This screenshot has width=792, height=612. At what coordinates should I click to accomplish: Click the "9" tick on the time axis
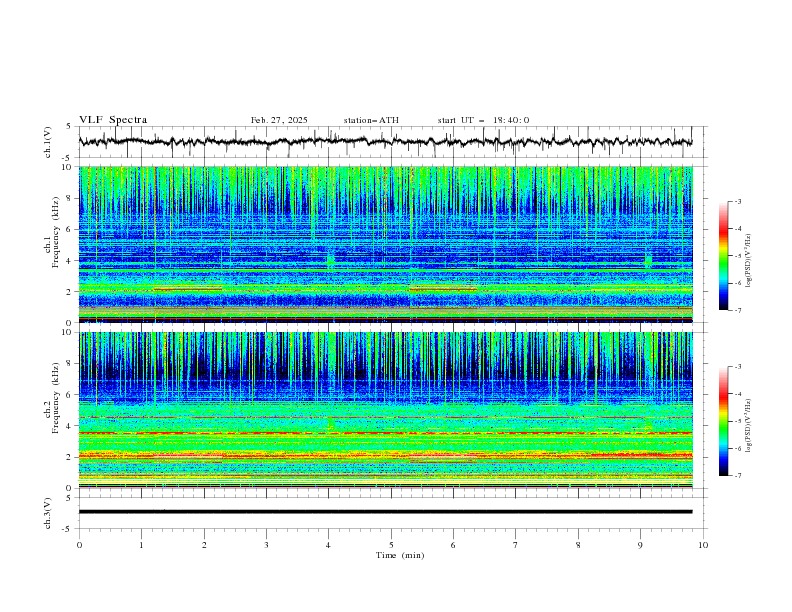pyautogui.click(x=640, y=545)
